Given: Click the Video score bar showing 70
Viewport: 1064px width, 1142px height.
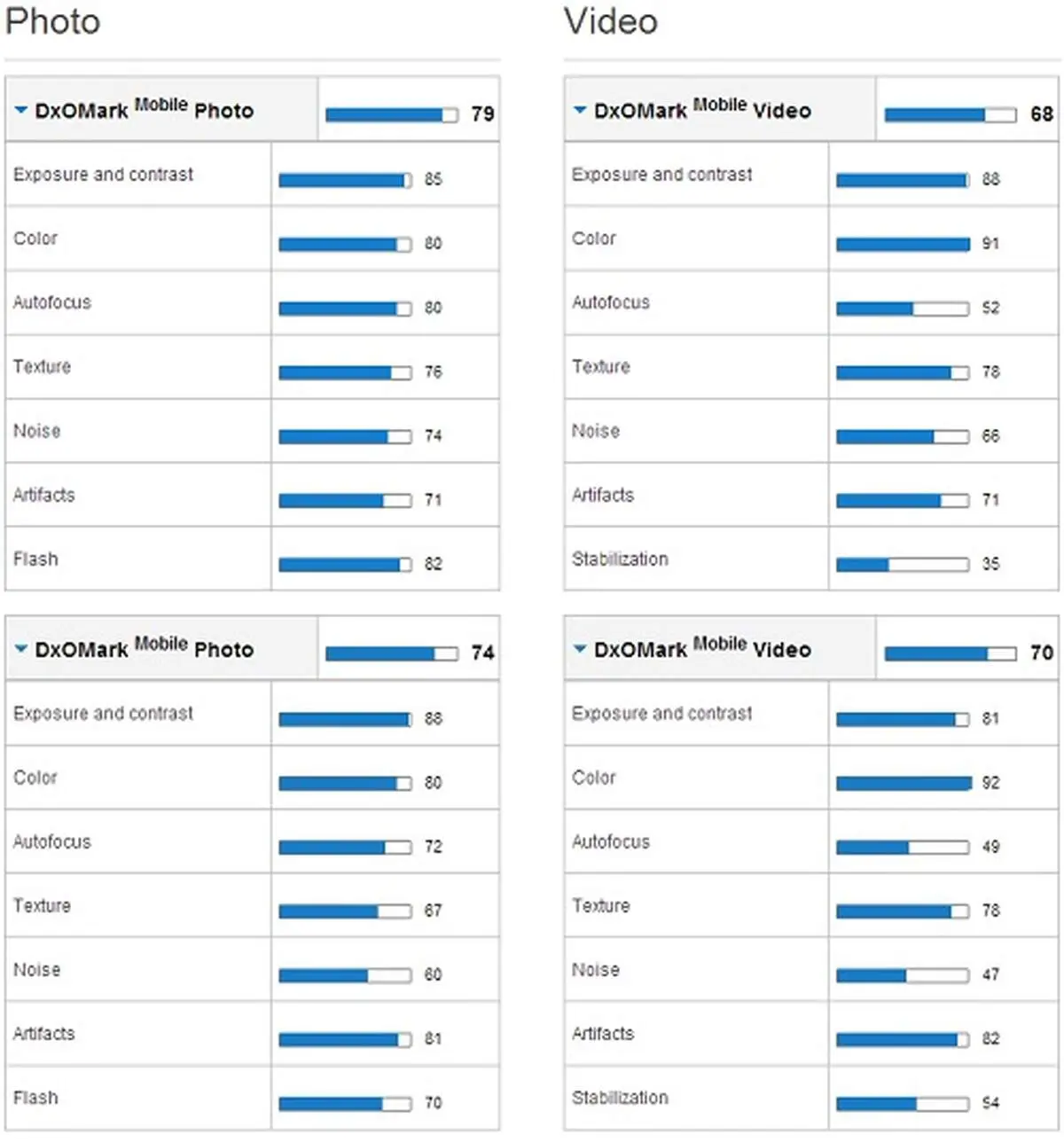Looking at the screenshot, I should click(951, 653).
